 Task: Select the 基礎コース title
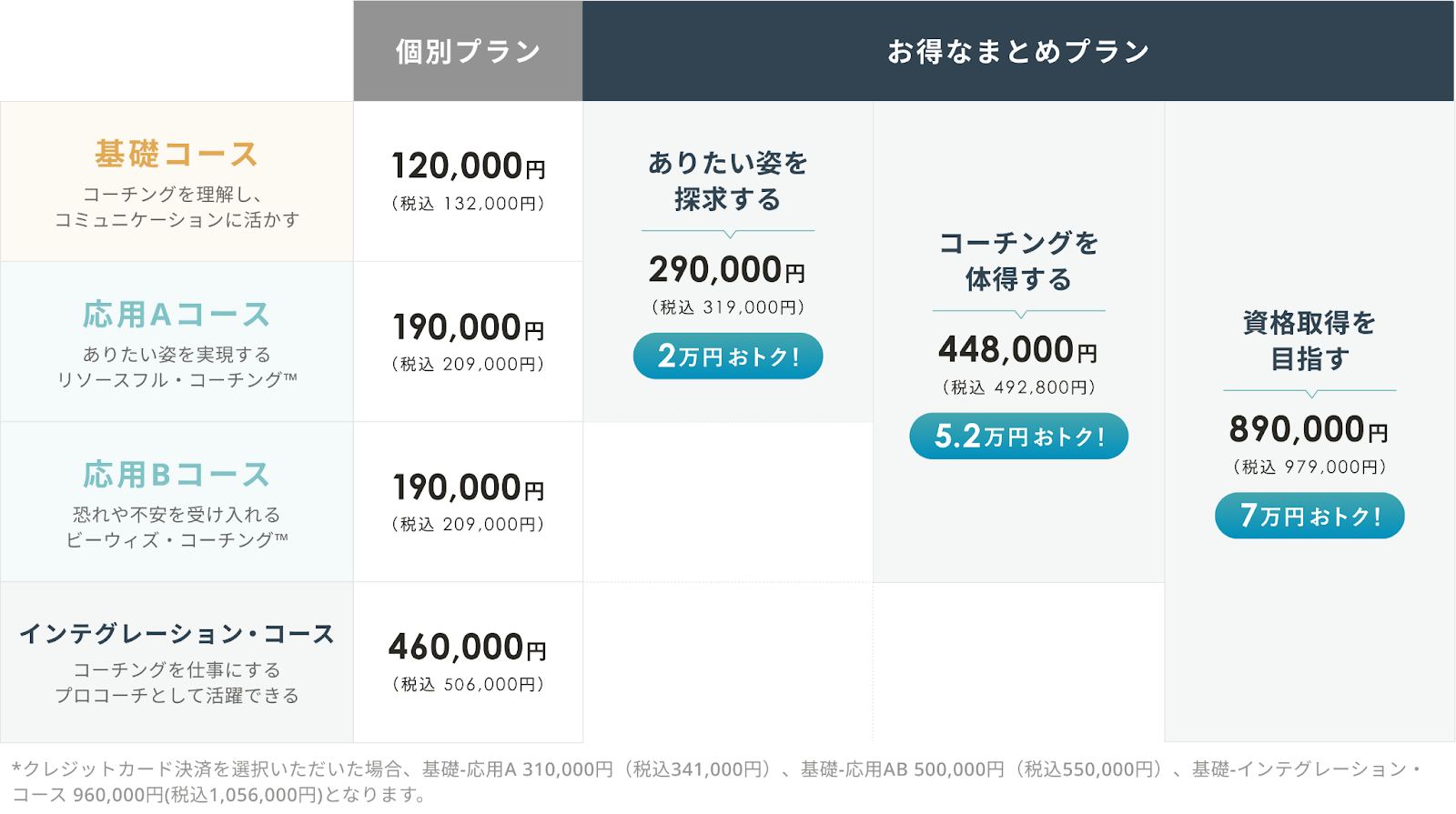[x=177, y=154]
